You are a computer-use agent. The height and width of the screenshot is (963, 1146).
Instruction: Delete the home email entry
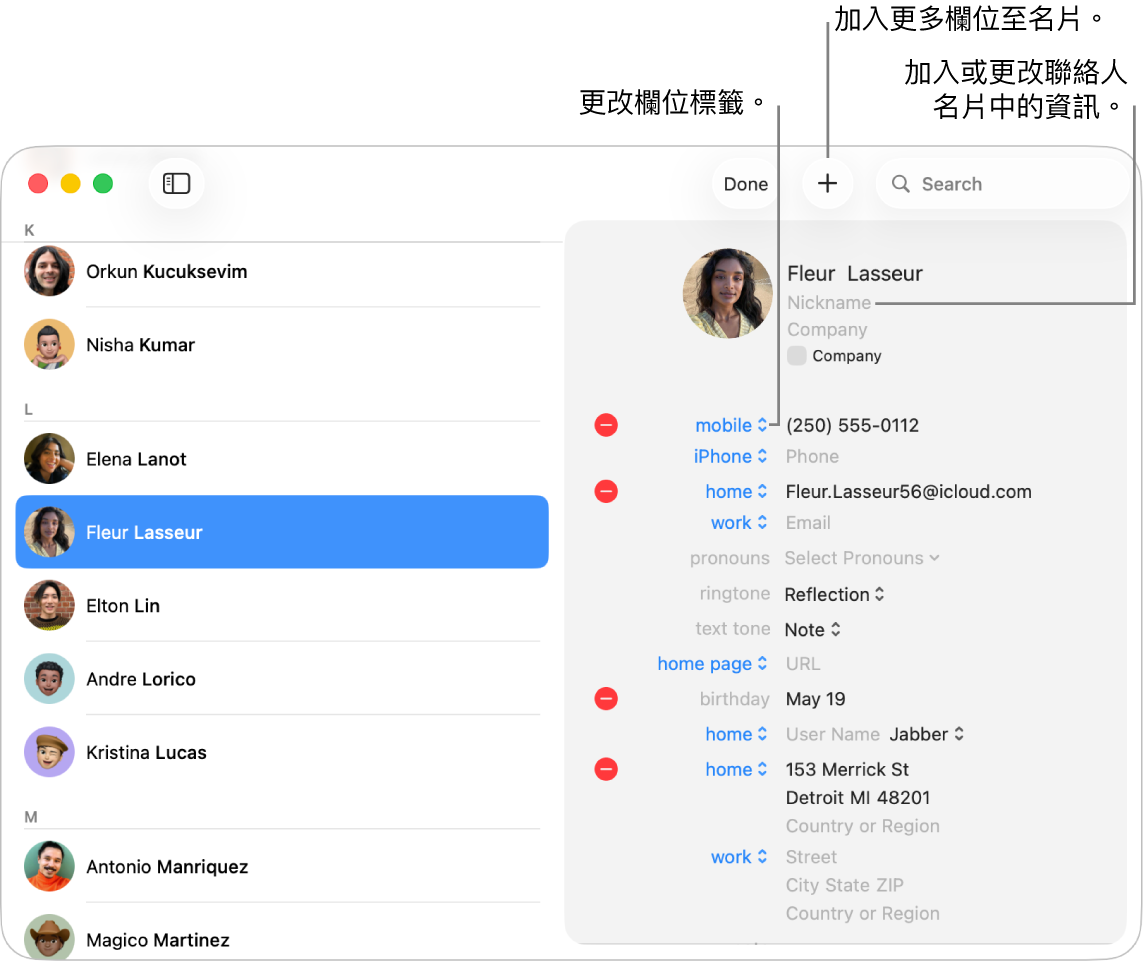click(x=606, y=492)
